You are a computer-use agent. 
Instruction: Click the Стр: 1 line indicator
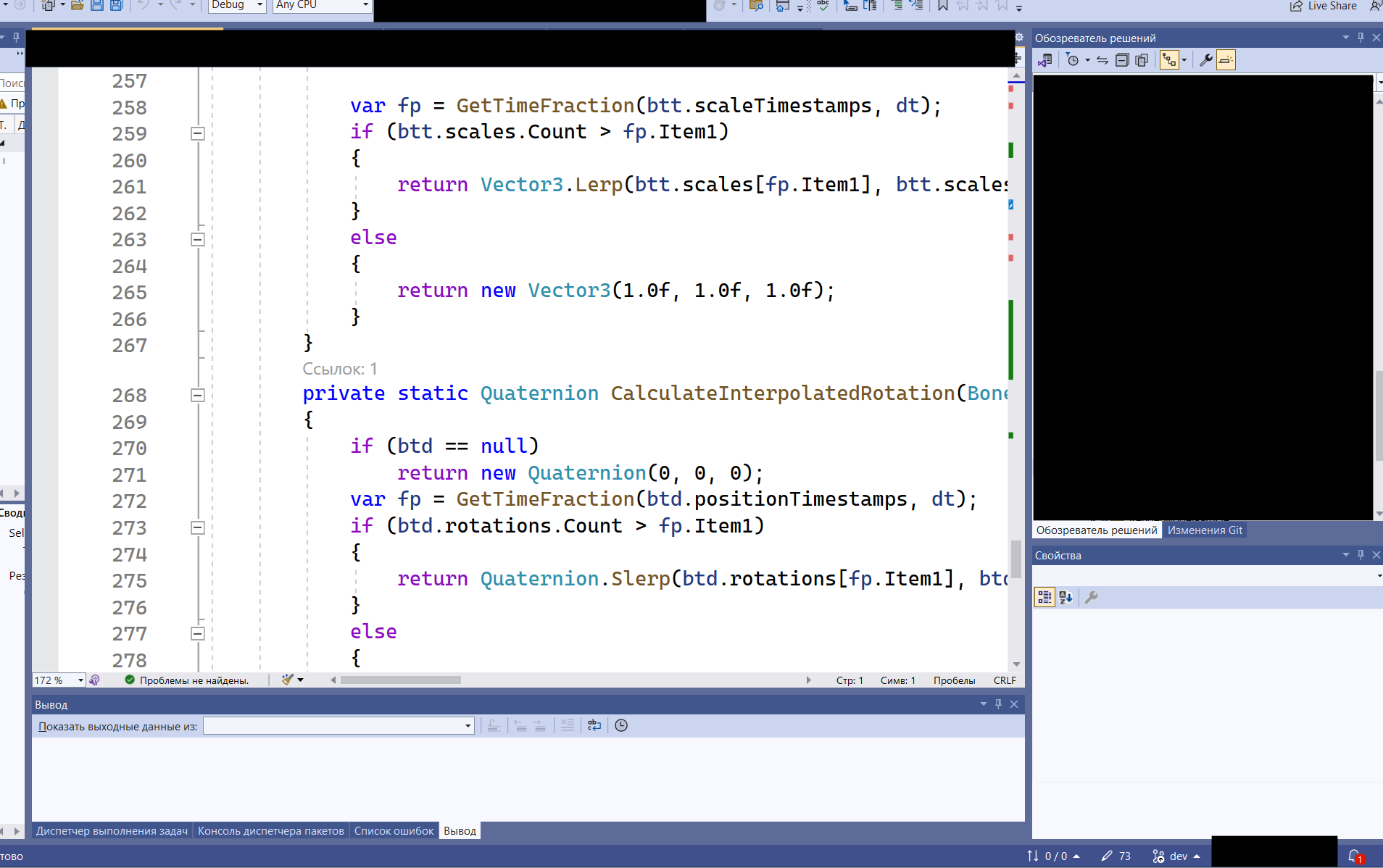pos(850,680)
